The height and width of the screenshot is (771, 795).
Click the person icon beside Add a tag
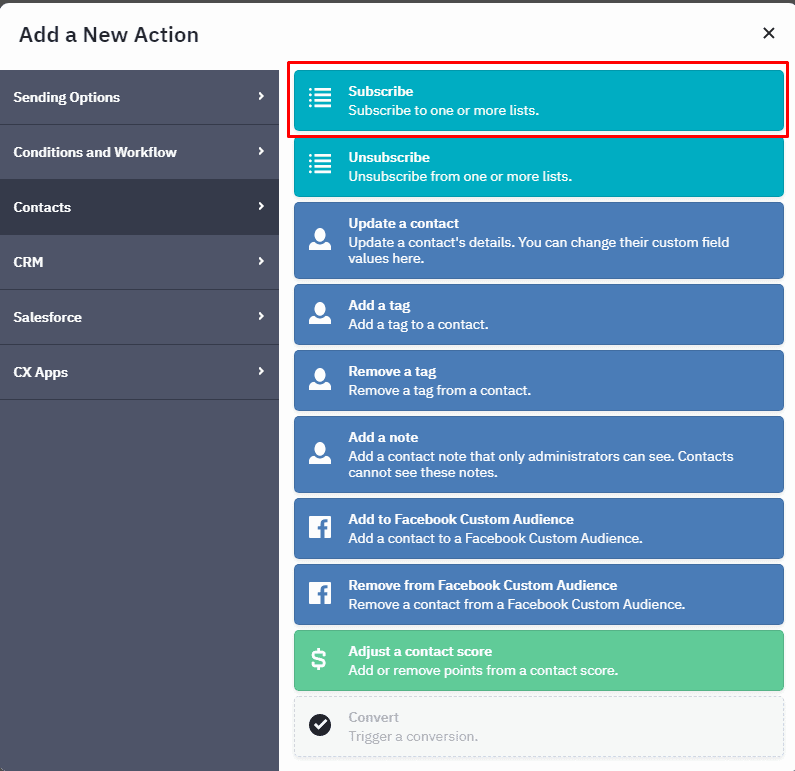(x=320, y=313)
